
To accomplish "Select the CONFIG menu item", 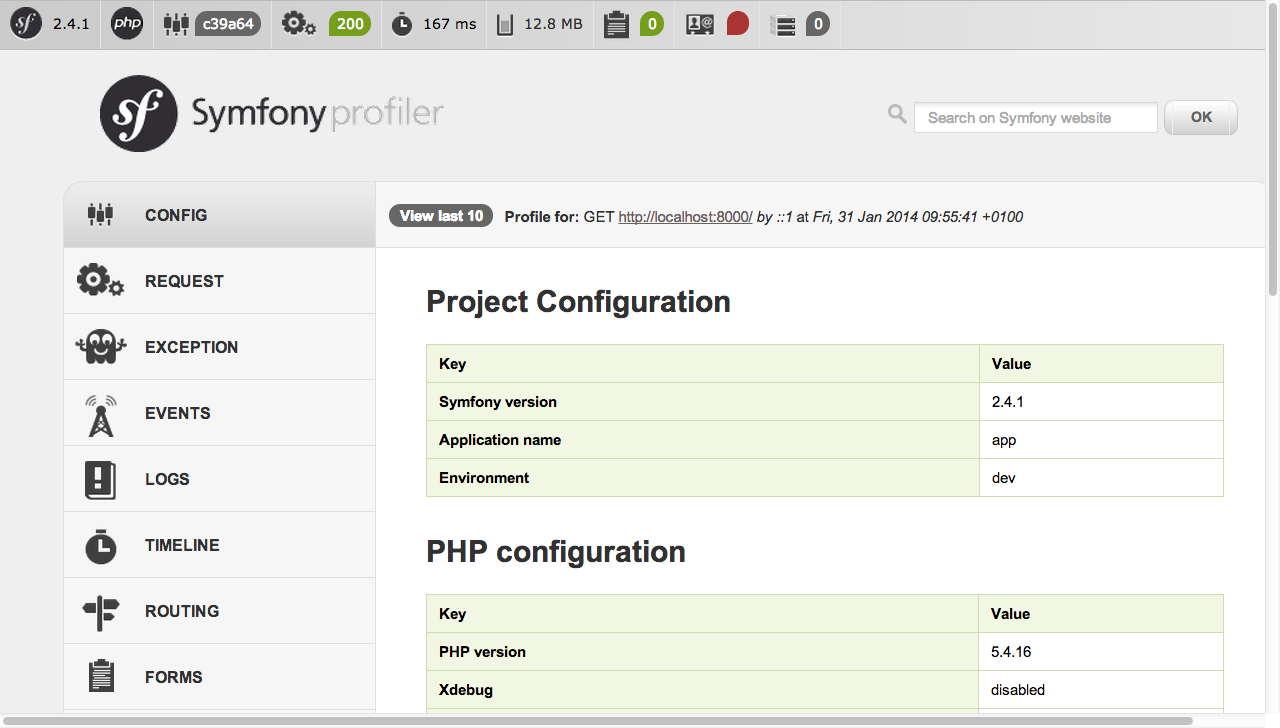I will (x=220, y=215).
